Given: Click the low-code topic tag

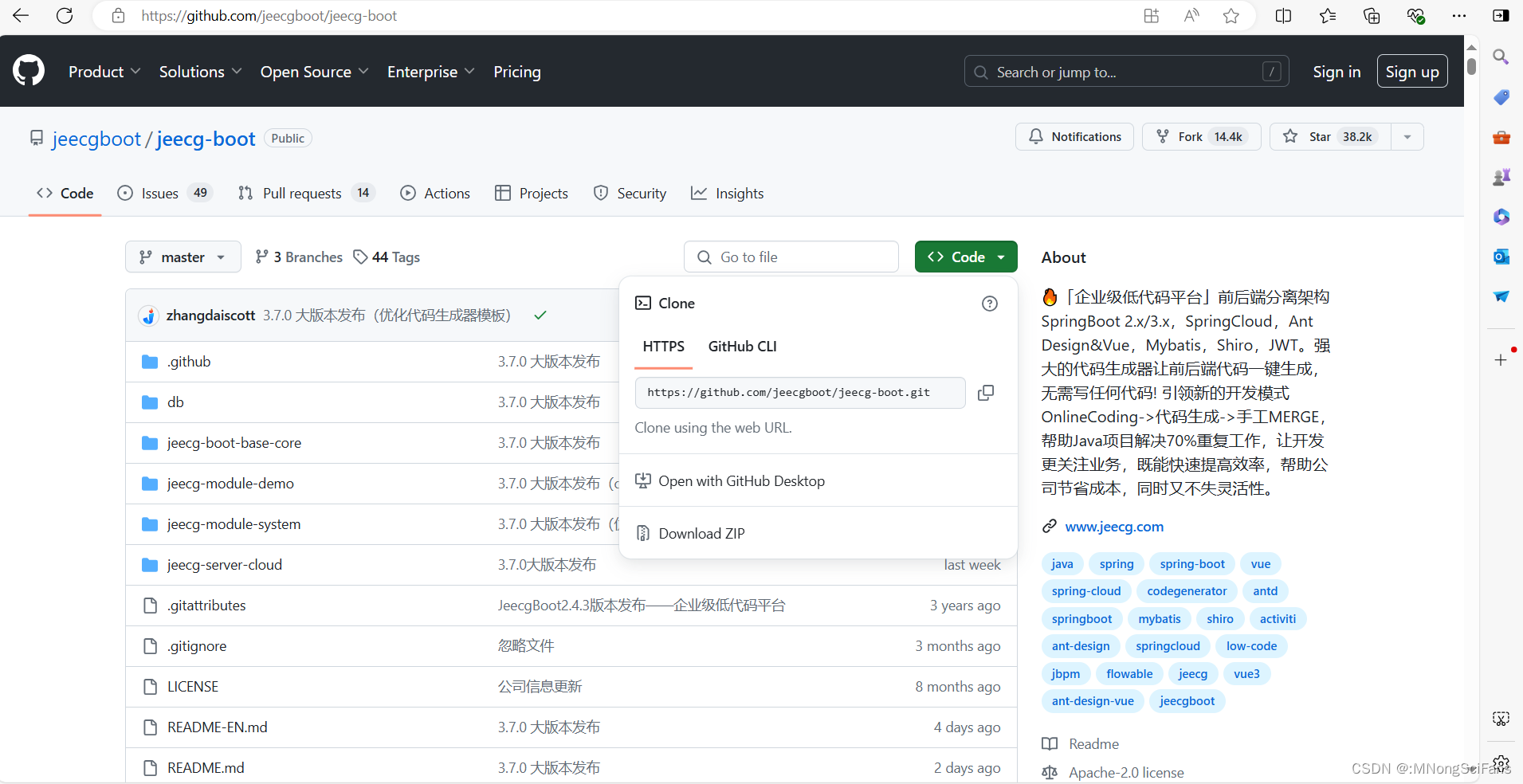Looking at the screenshot, I should [1251, 646].
